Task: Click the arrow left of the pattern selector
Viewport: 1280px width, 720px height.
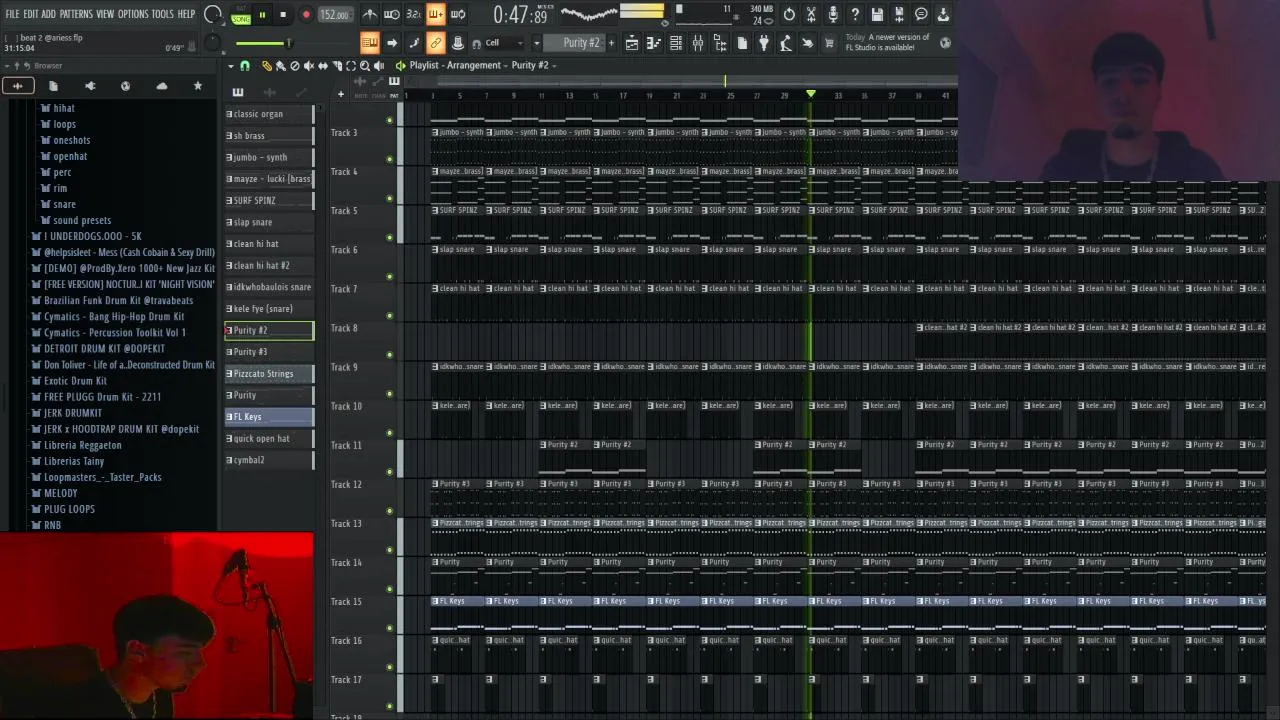Action: pyautogui.click(x=537, y=43)
